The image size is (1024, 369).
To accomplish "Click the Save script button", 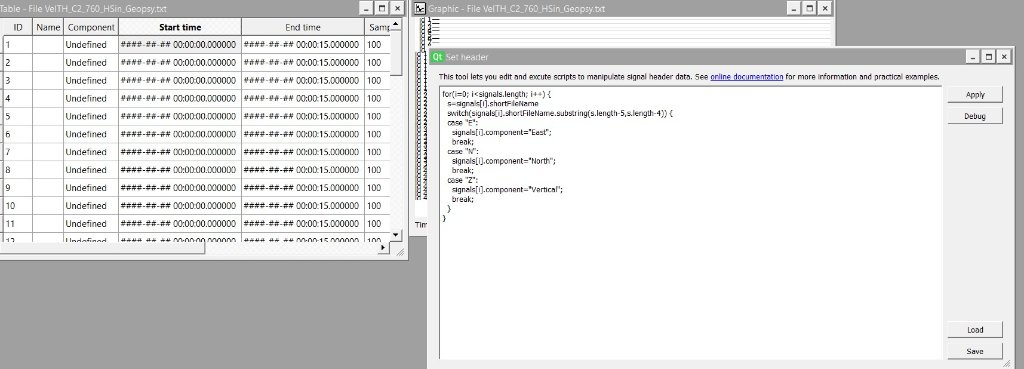I will click(x=975, y=351).
